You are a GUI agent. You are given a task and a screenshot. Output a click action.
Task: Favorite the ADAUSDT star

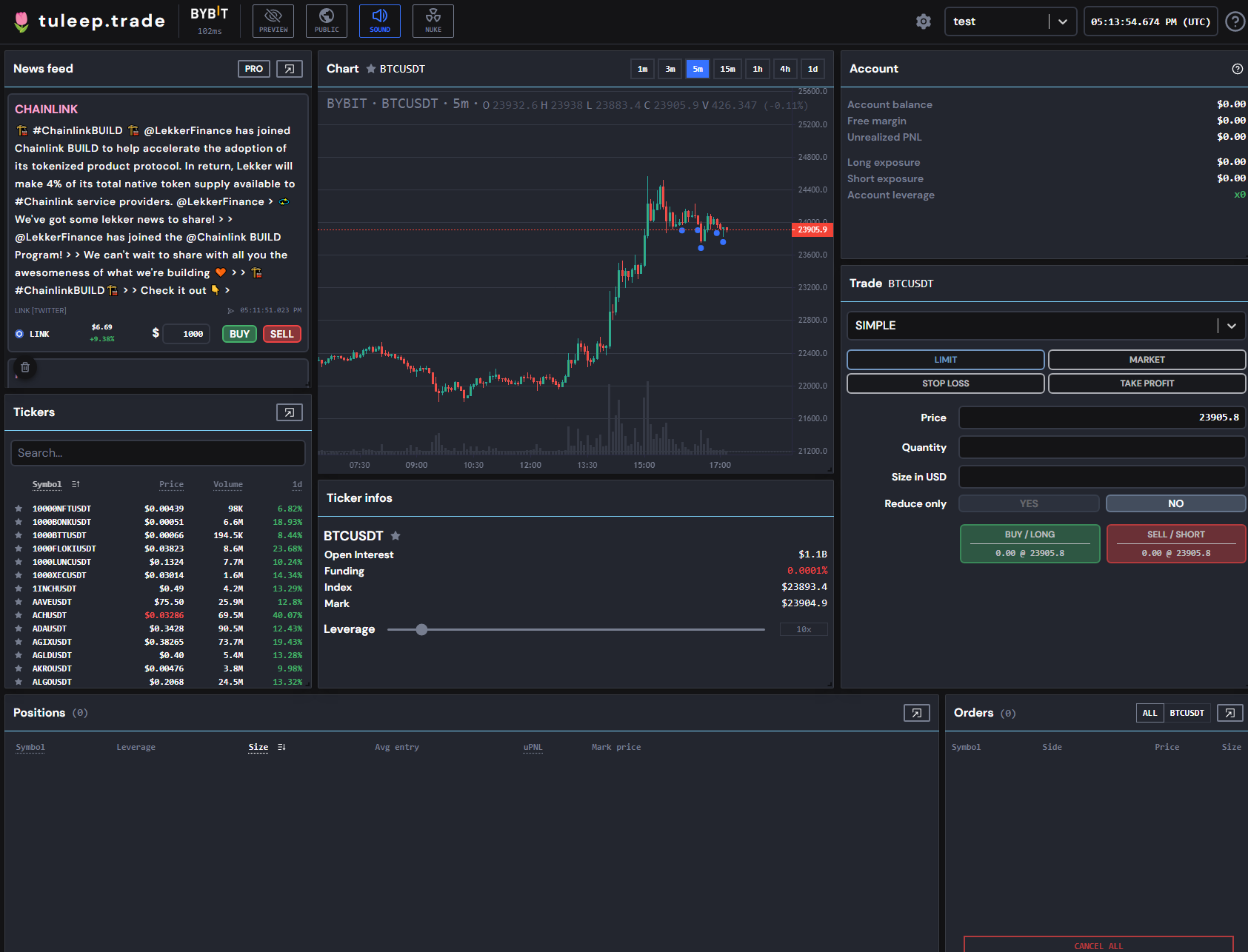coord(19,628)
